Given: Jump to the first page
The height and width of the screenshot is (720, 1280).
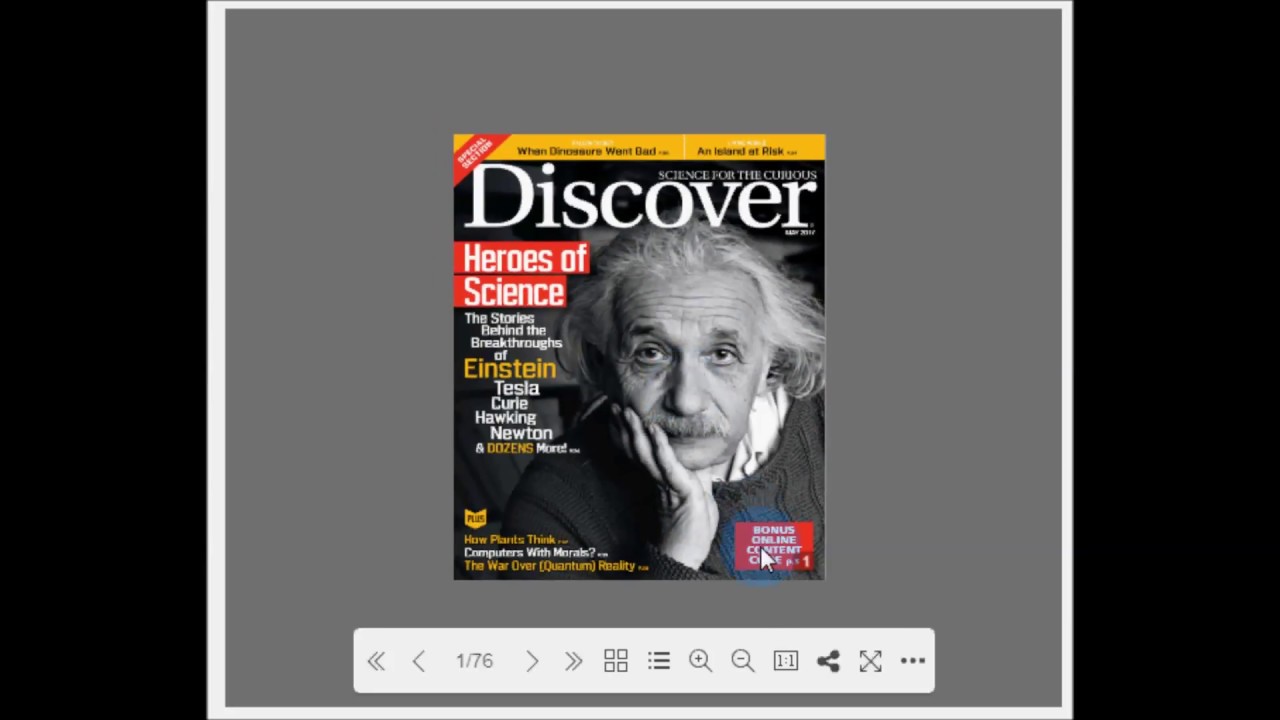Looking at the screenshot, I should [x=376, y=661].
